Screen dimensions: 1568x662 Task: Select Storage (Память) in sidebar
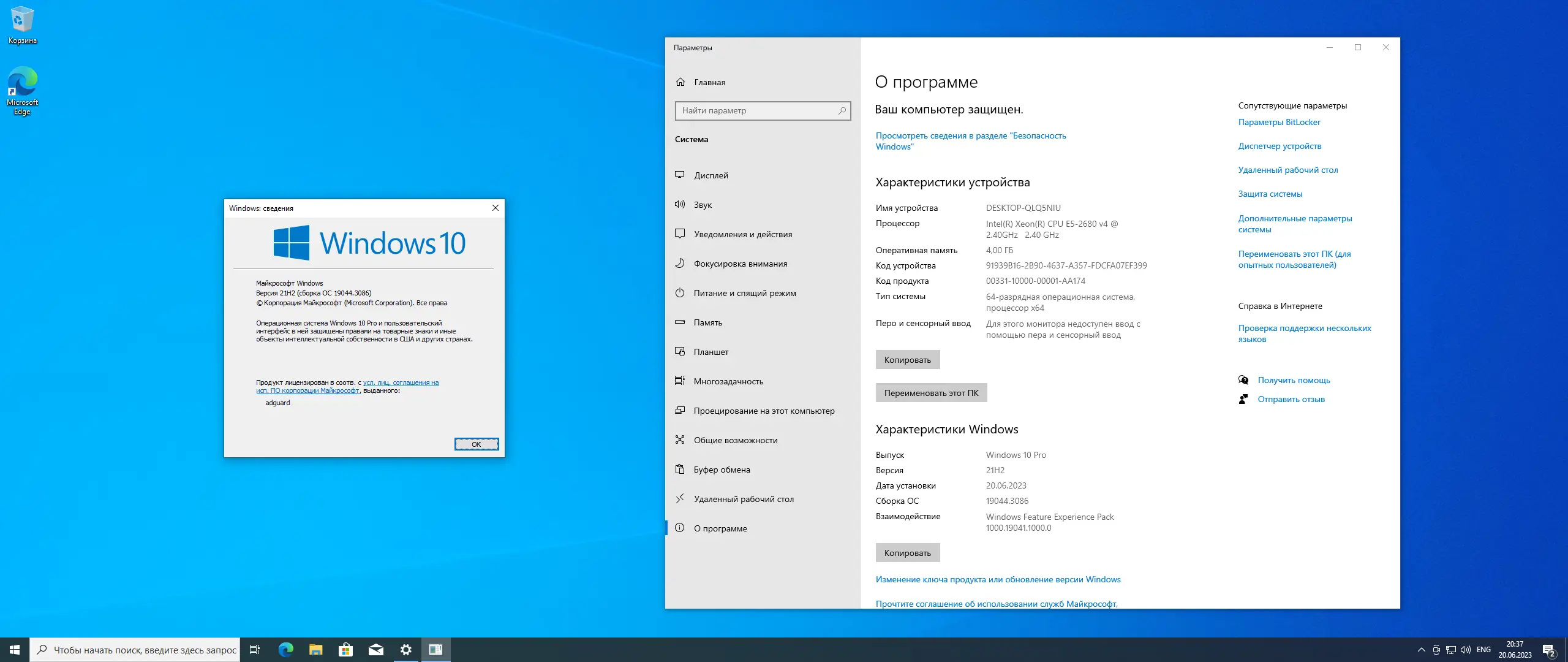tap(707, 322)
